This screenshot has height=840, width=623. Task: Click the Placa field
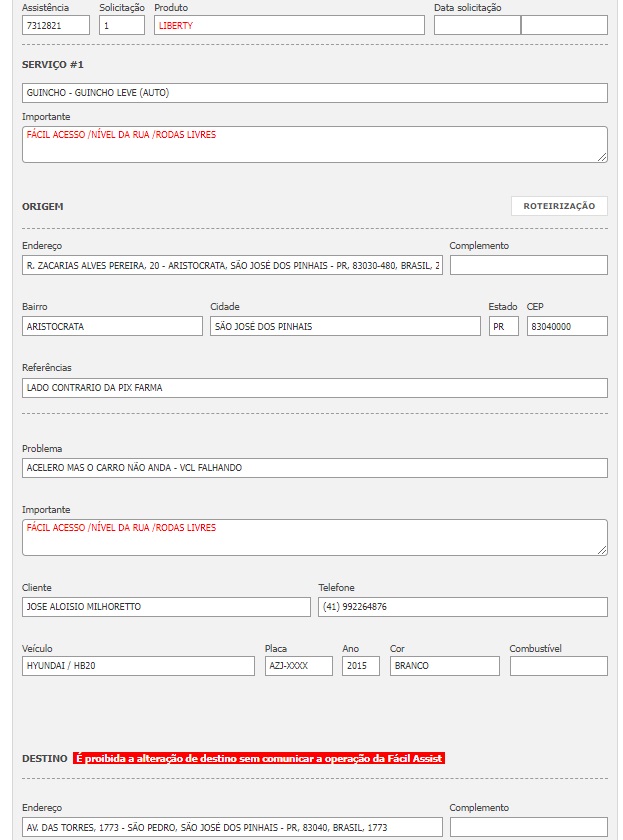point(298,665)
